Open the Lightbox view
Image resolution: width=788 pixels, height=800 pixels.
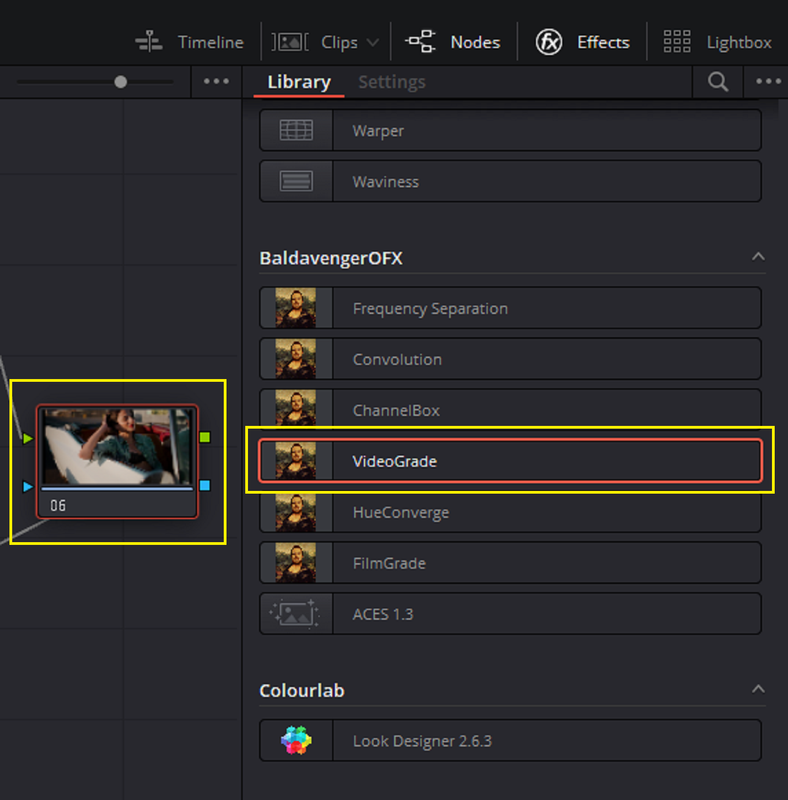click(718, 42)
